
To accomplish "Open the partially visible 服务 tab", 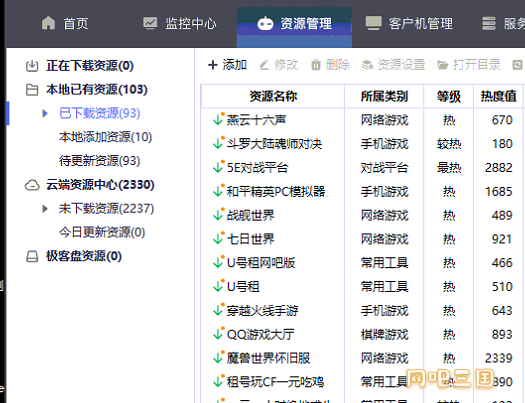I will [503, 23].
